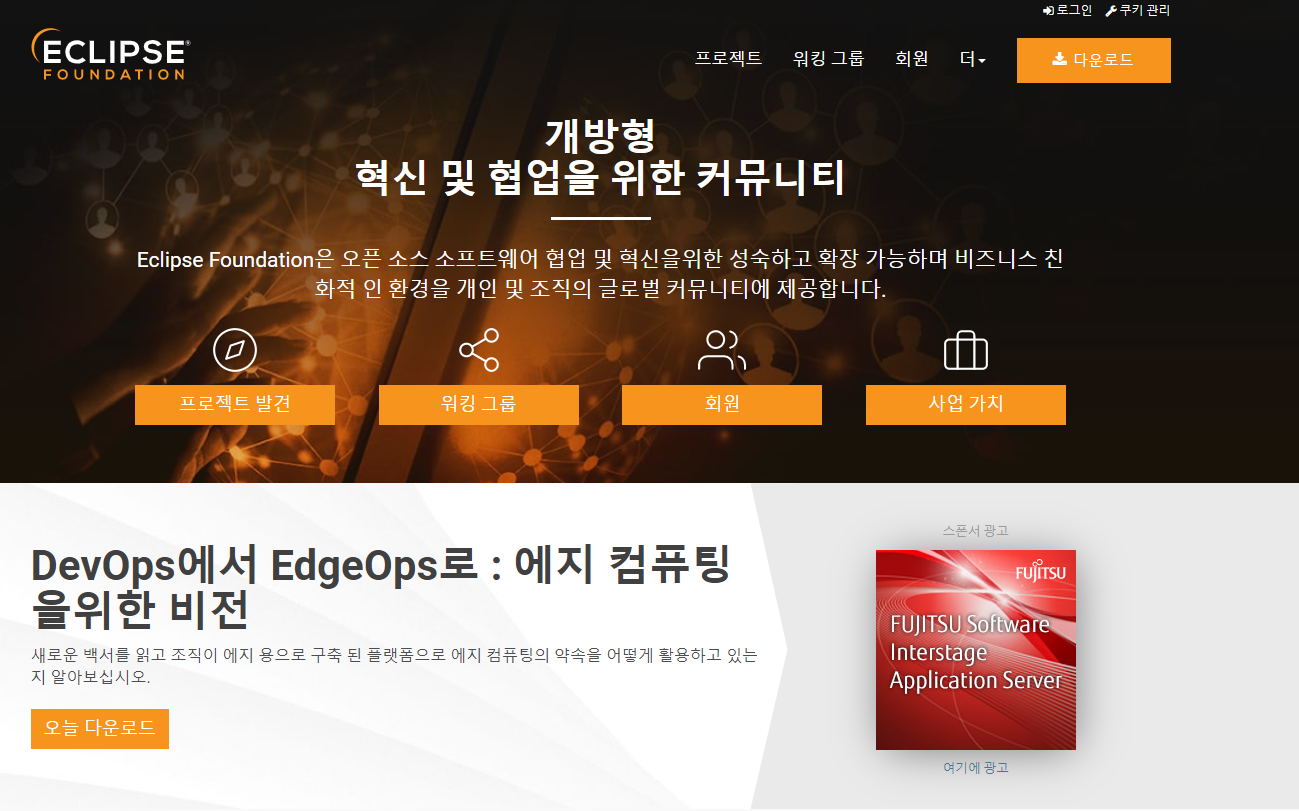
Task: Click the orange 다운로드 button
Action: click(1094, 60)
